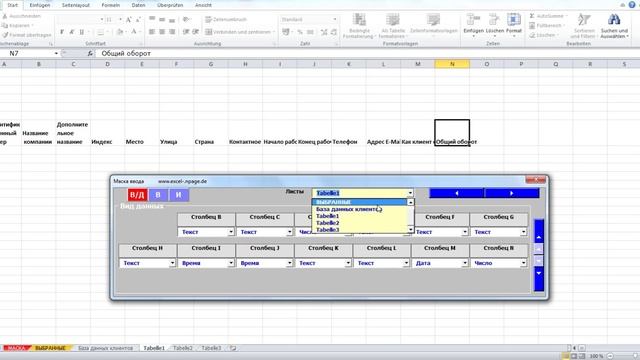Image resolution: width=640 pixels, height=360 pixels.
Task: Click the blue left arrow button
Action: point(456,193)
